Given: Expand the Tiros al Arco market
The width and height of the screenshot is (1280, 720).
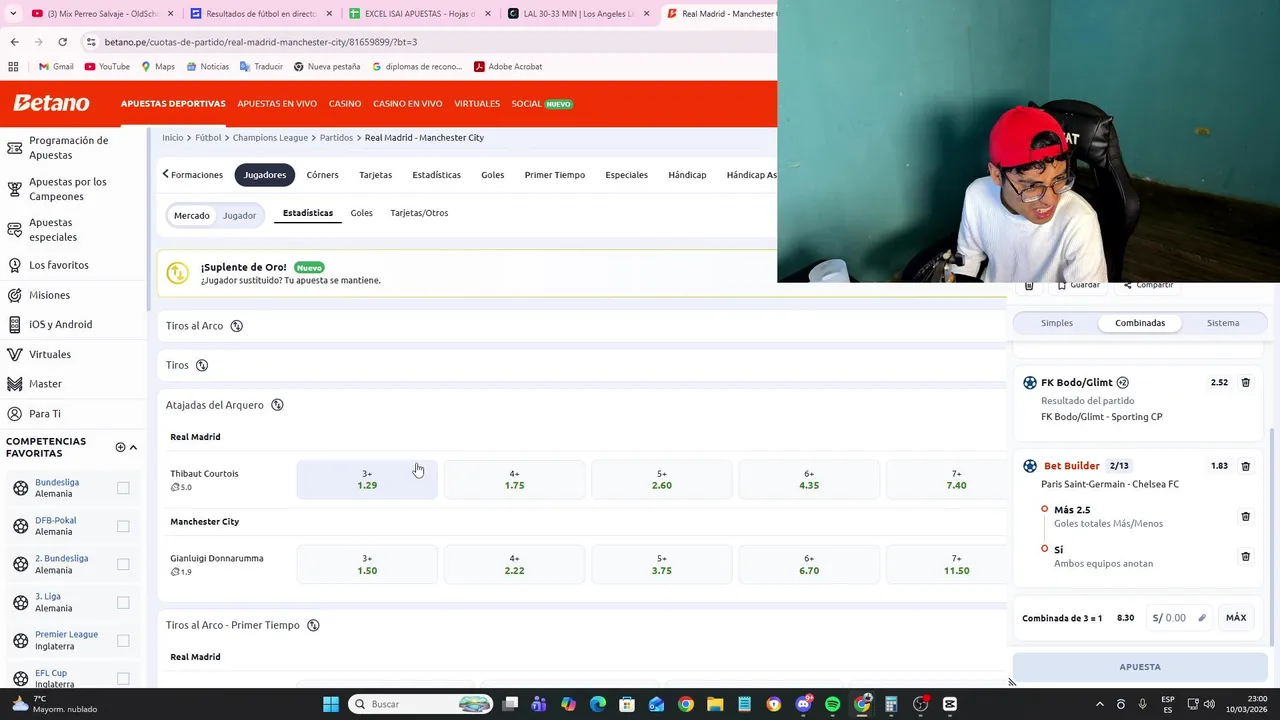Looking at the screenshot, I should (x=582, y=326).
